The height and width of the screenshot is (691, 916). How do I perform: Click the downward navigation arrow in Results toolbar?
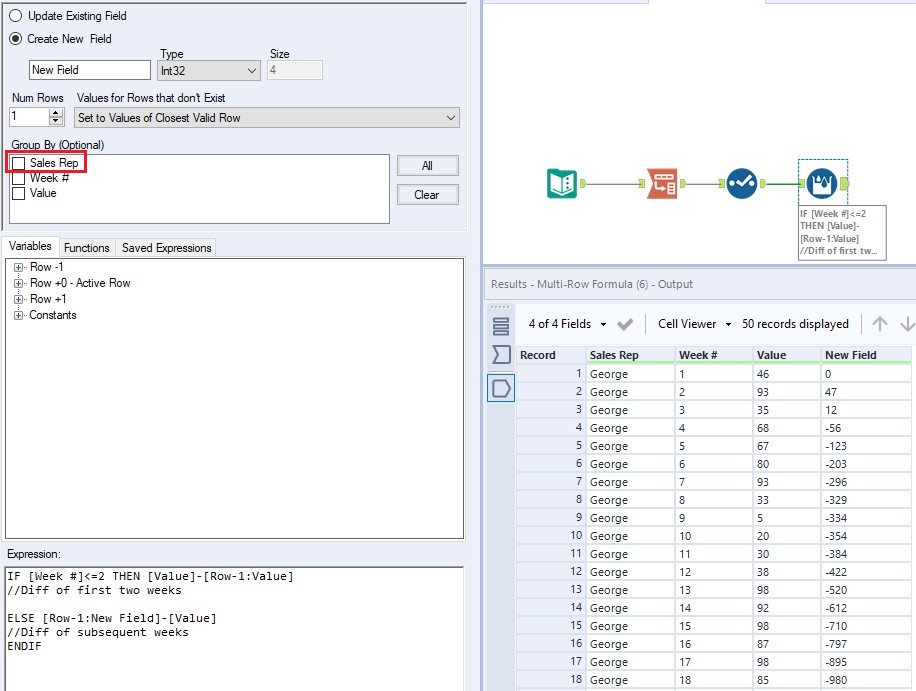click(x=907, y=325)
